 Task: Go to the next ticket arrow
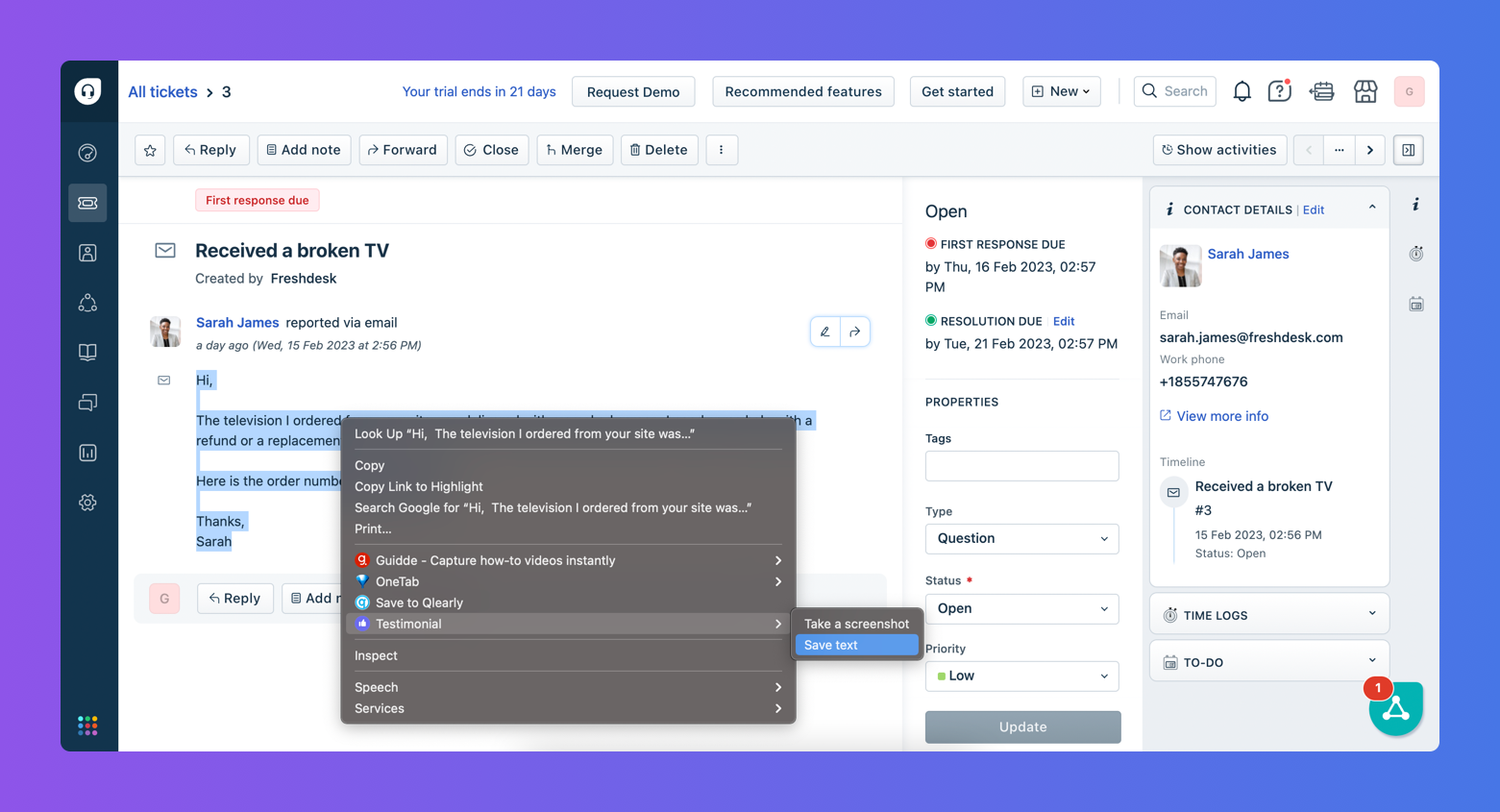click(x=1370, y=150)
